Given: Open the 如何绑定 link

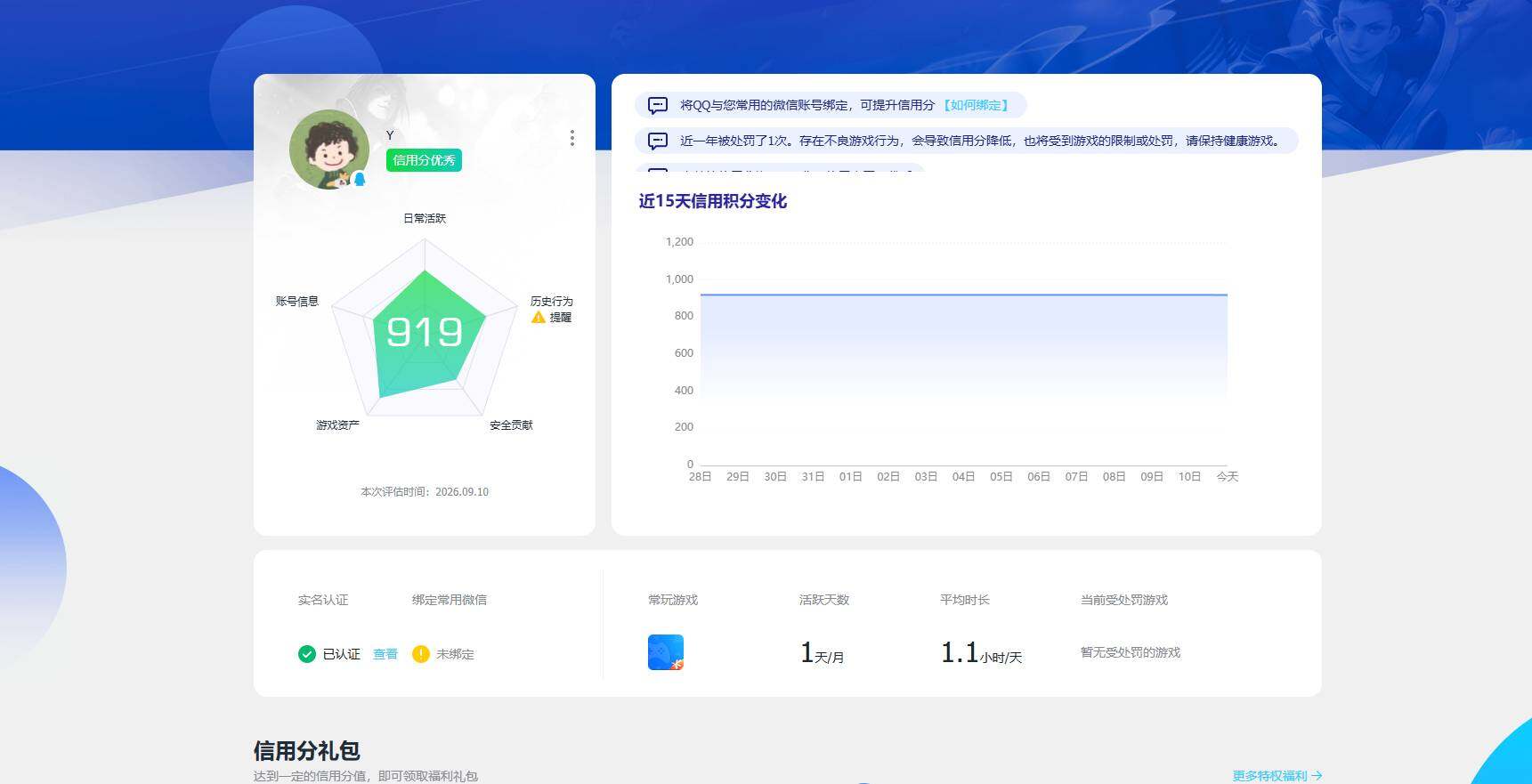Looking at the screenshot, I should (x=976, y=105).
